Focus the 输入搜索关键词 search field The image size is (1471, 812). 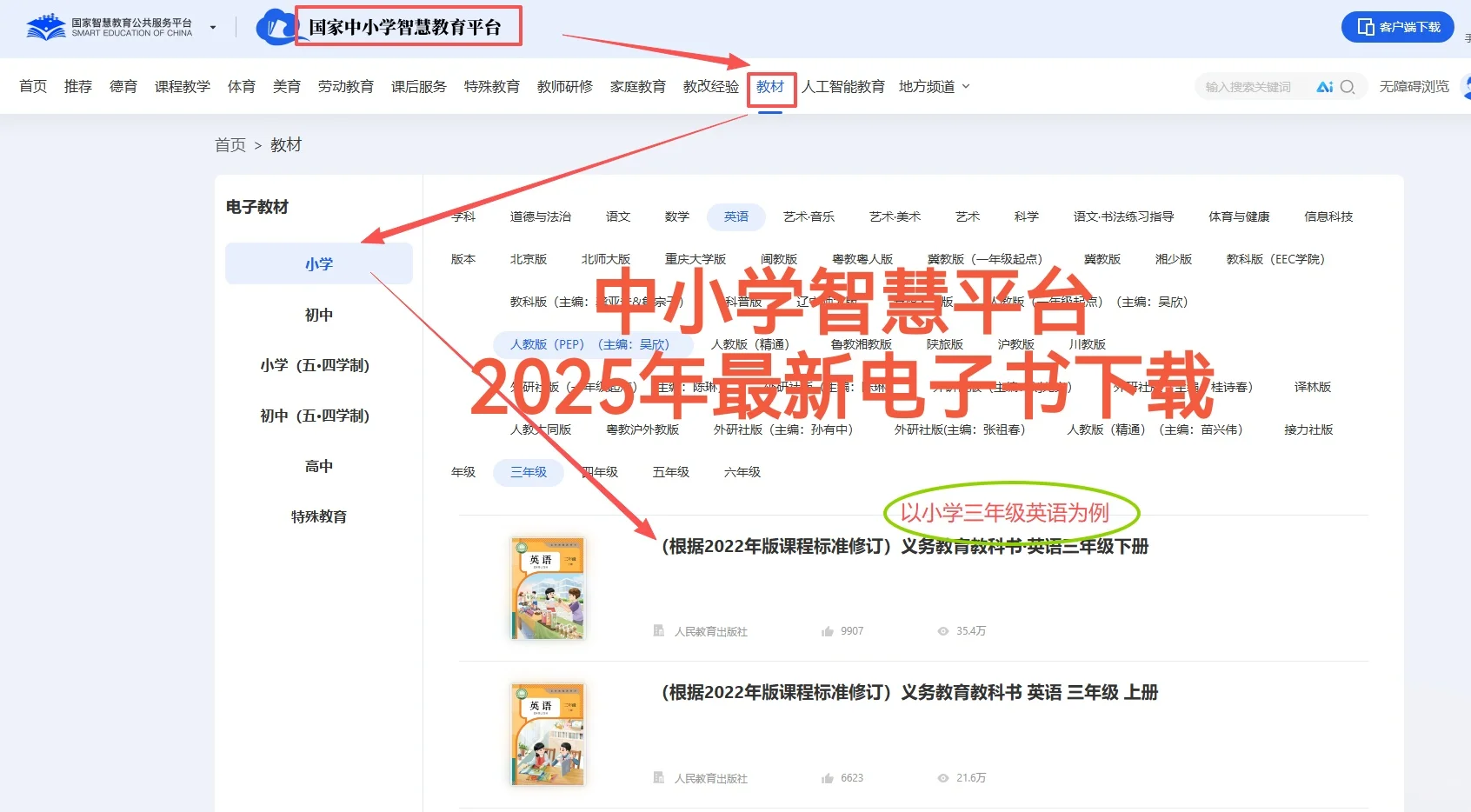1248,87
